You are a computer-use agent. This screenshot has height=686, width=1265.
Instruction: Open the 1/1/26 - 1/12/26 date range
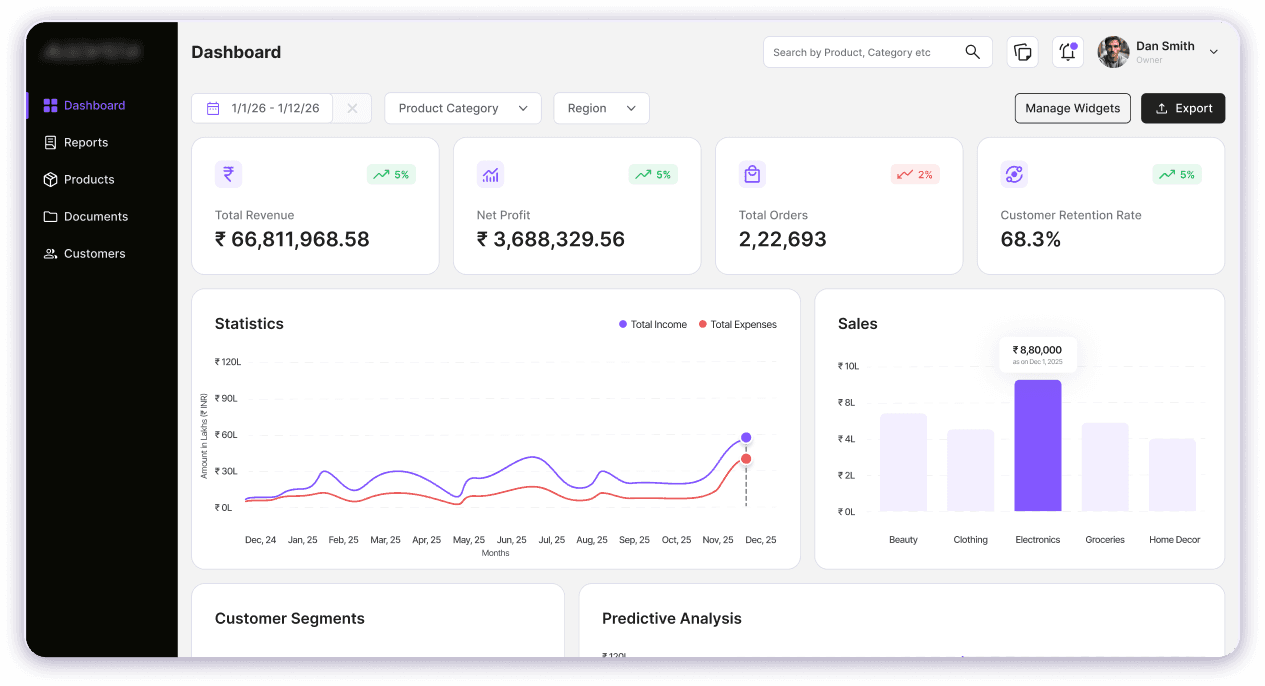point(262,108)
